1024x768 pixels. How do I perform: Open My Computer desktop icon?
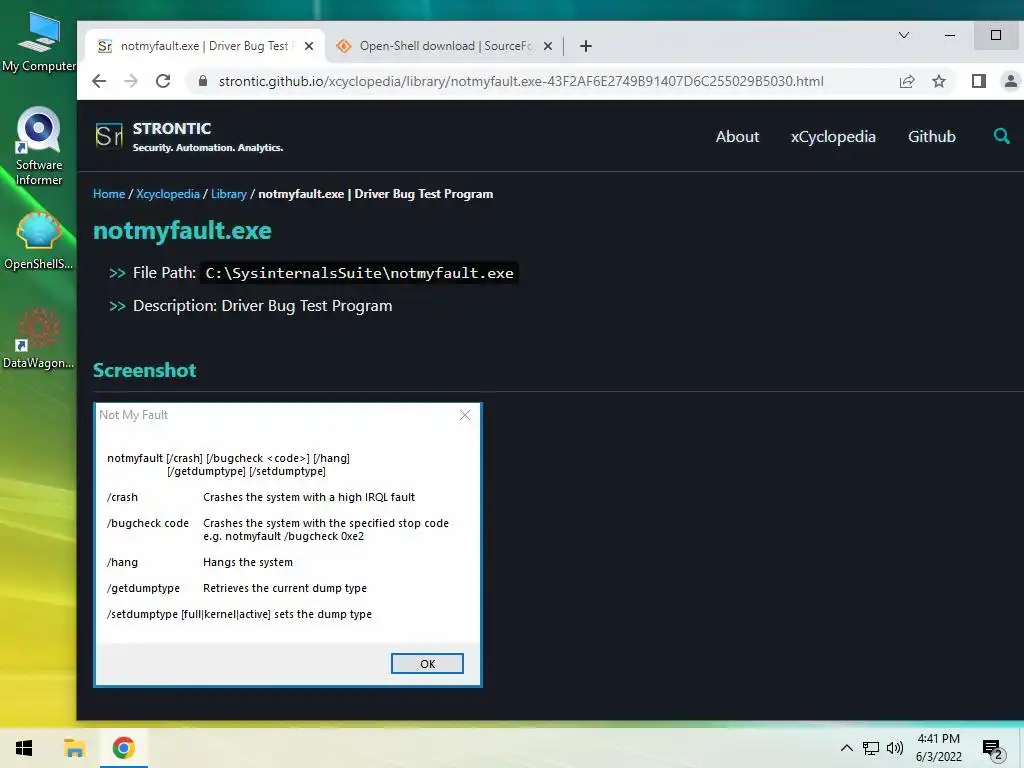(x=39, y=42)
